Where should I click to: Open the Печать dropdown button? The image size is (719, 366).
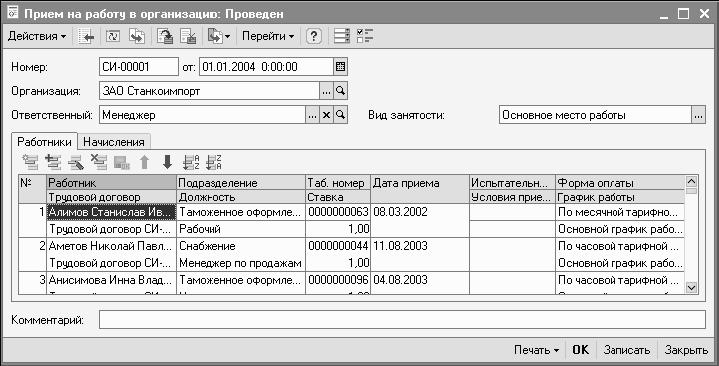(536, 350)
